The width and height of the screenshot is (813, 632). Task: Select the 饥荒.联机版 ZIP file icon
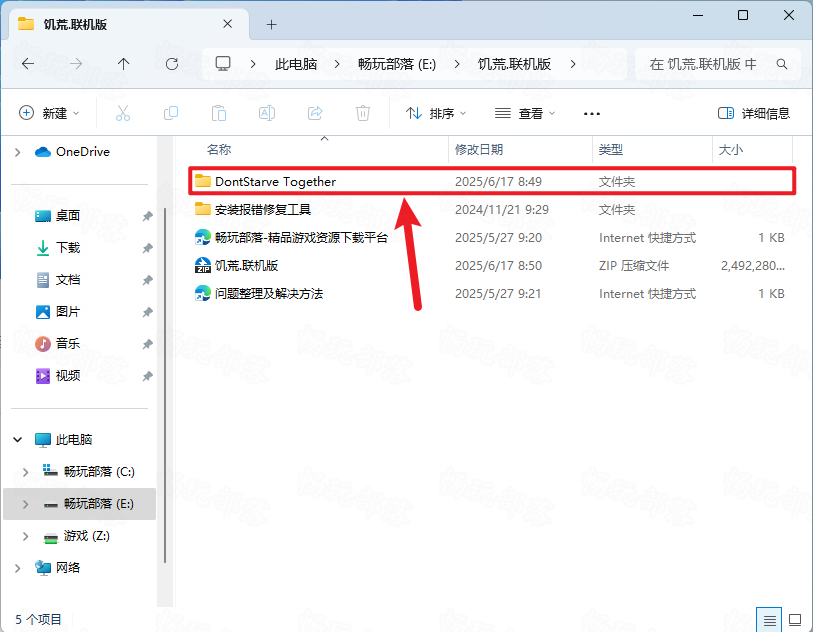click(203, 265)
